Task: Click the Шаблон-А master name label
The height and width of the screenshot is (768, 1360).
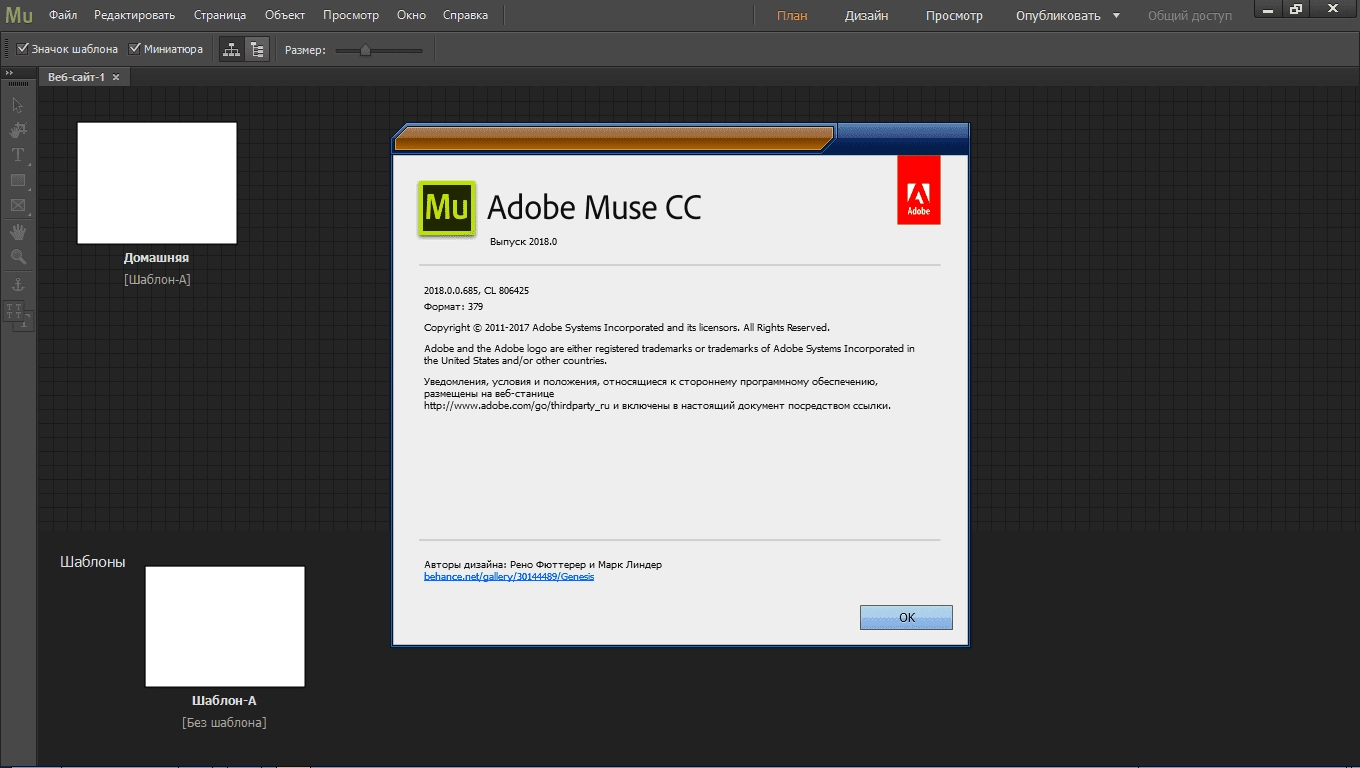Action: [x=224, y=701]
